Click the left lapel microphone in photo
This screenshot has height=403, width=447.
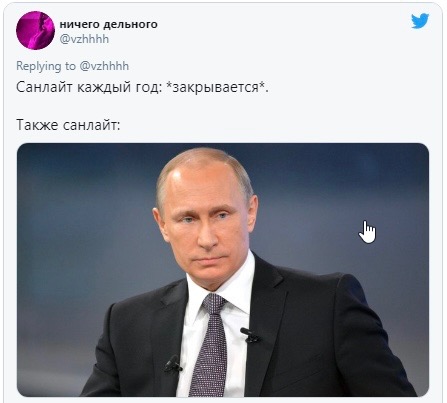[x=173, y=364]
